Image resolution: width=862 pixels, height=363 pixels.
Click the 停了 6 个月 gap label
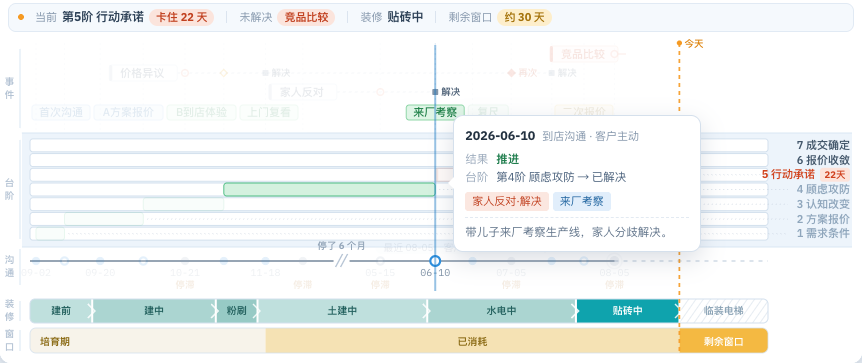click(x=341, y=246)
